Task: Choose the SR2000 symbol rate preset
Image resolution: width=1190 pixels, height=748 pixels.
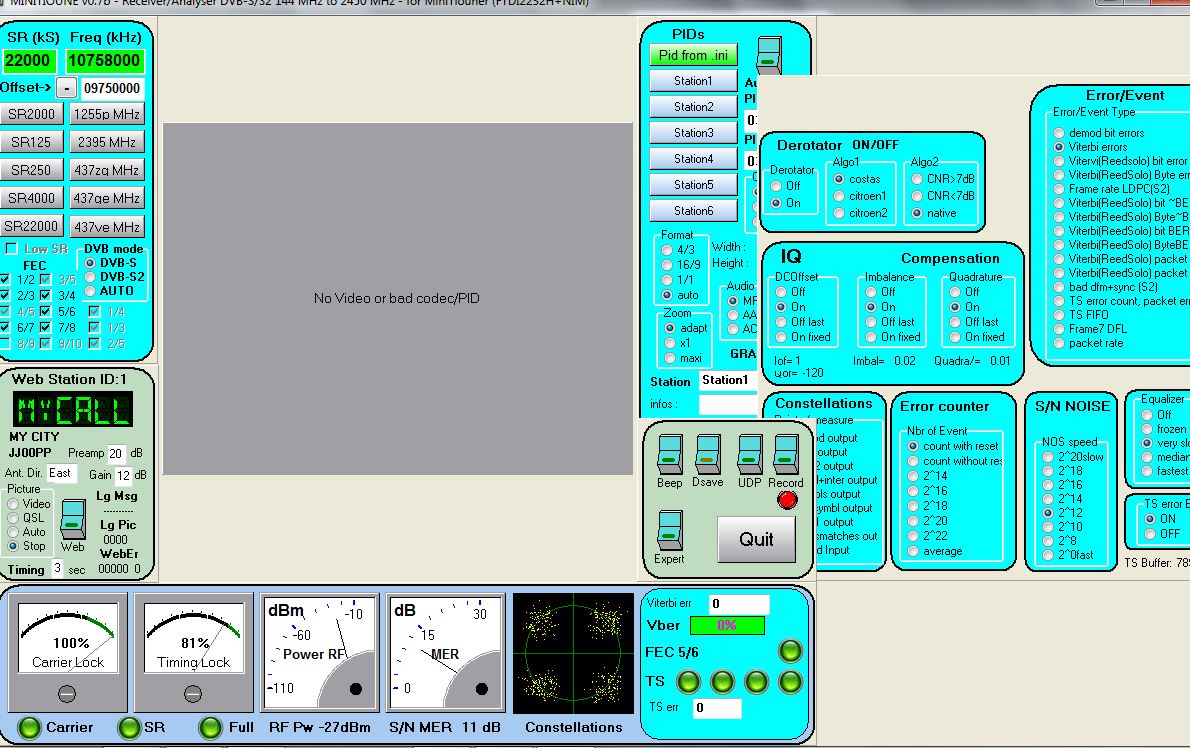Action: (x=31, y=115)
